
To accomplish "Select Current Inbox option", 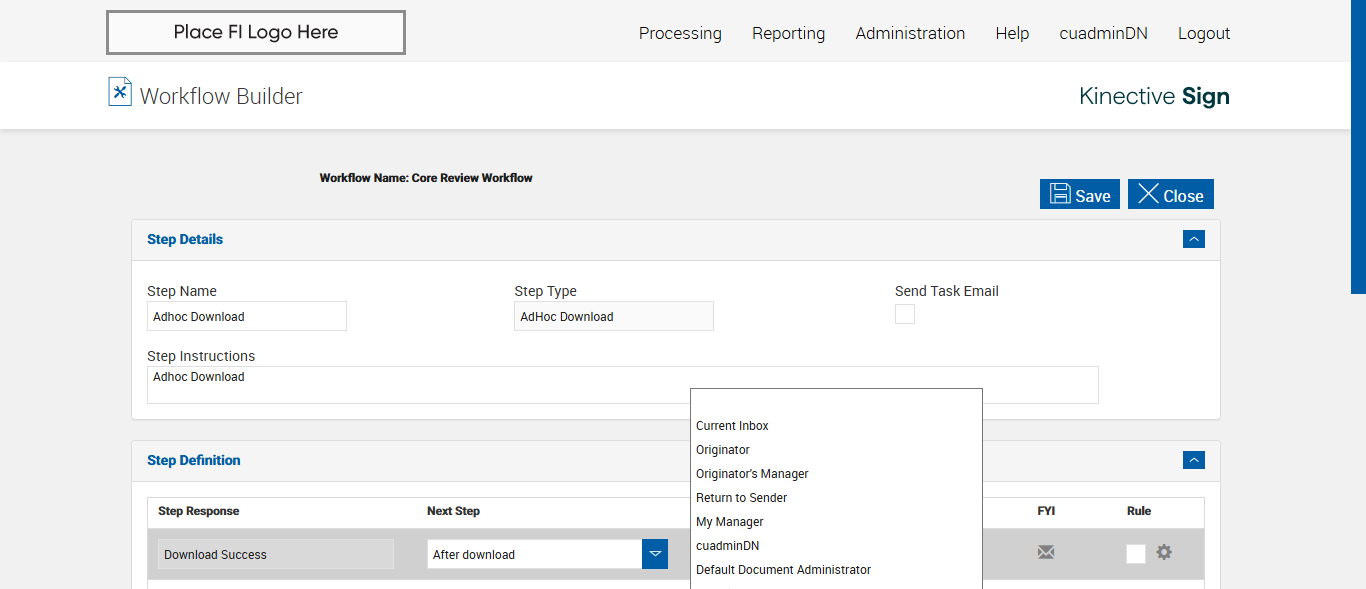I will pyautogui.click(x=732, y=426).
